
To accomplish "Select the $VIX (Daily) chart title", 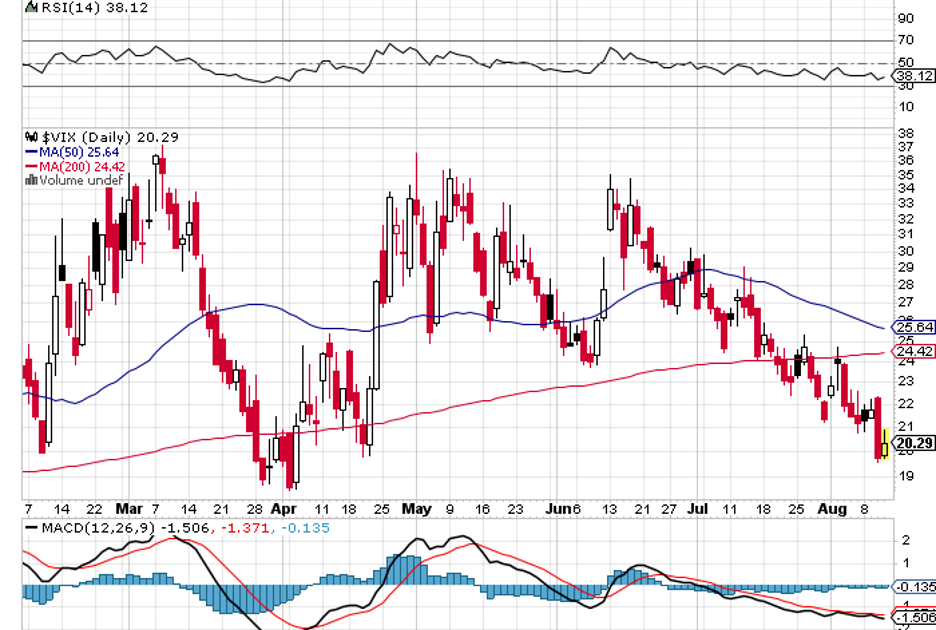I will tap(93, 136).
